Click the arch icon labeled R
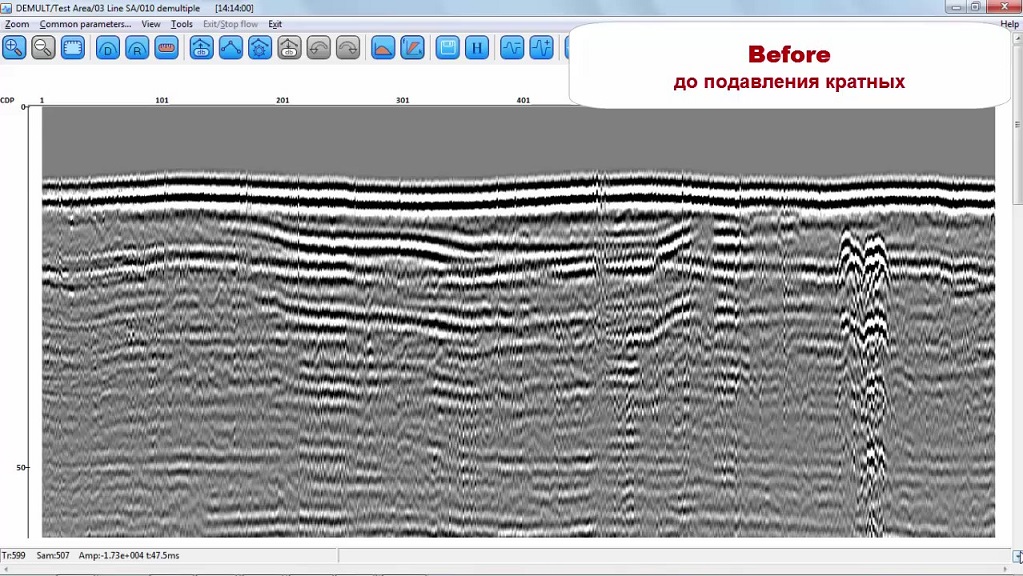This screenshot has width=1023, height=576. (x=137, y=48)
